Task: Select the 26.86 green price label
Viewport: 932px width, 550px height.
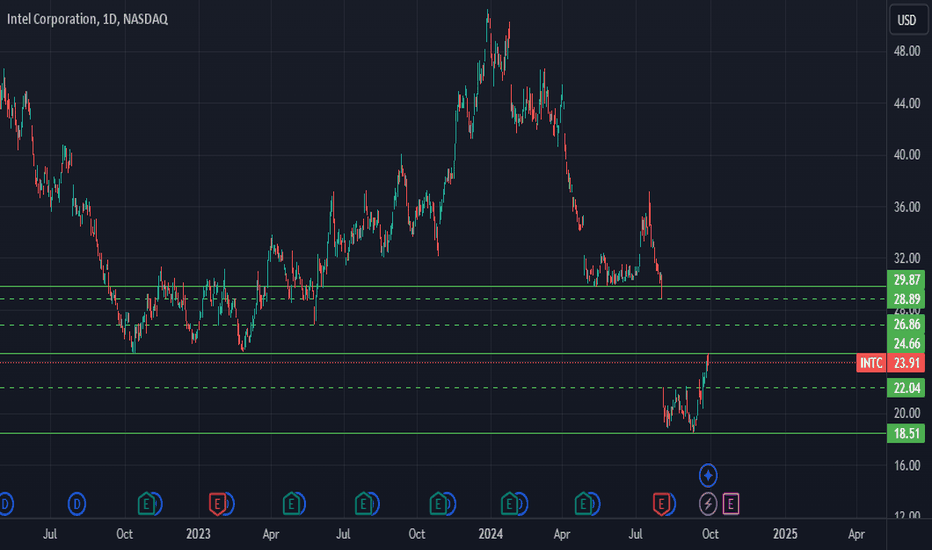Action: click(x=906, y=324)
